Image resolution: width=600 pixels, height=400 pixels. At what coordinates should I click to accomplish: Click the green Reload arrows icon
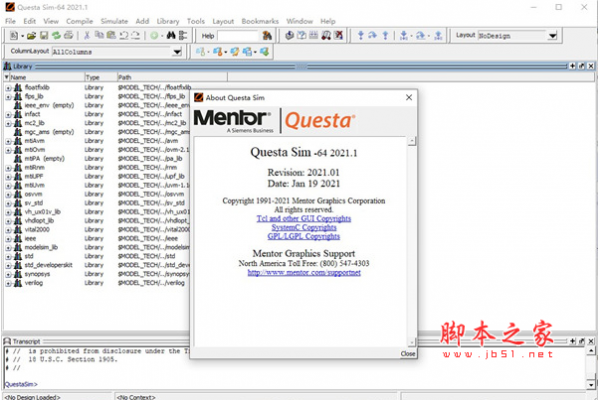tap(56, 36)
